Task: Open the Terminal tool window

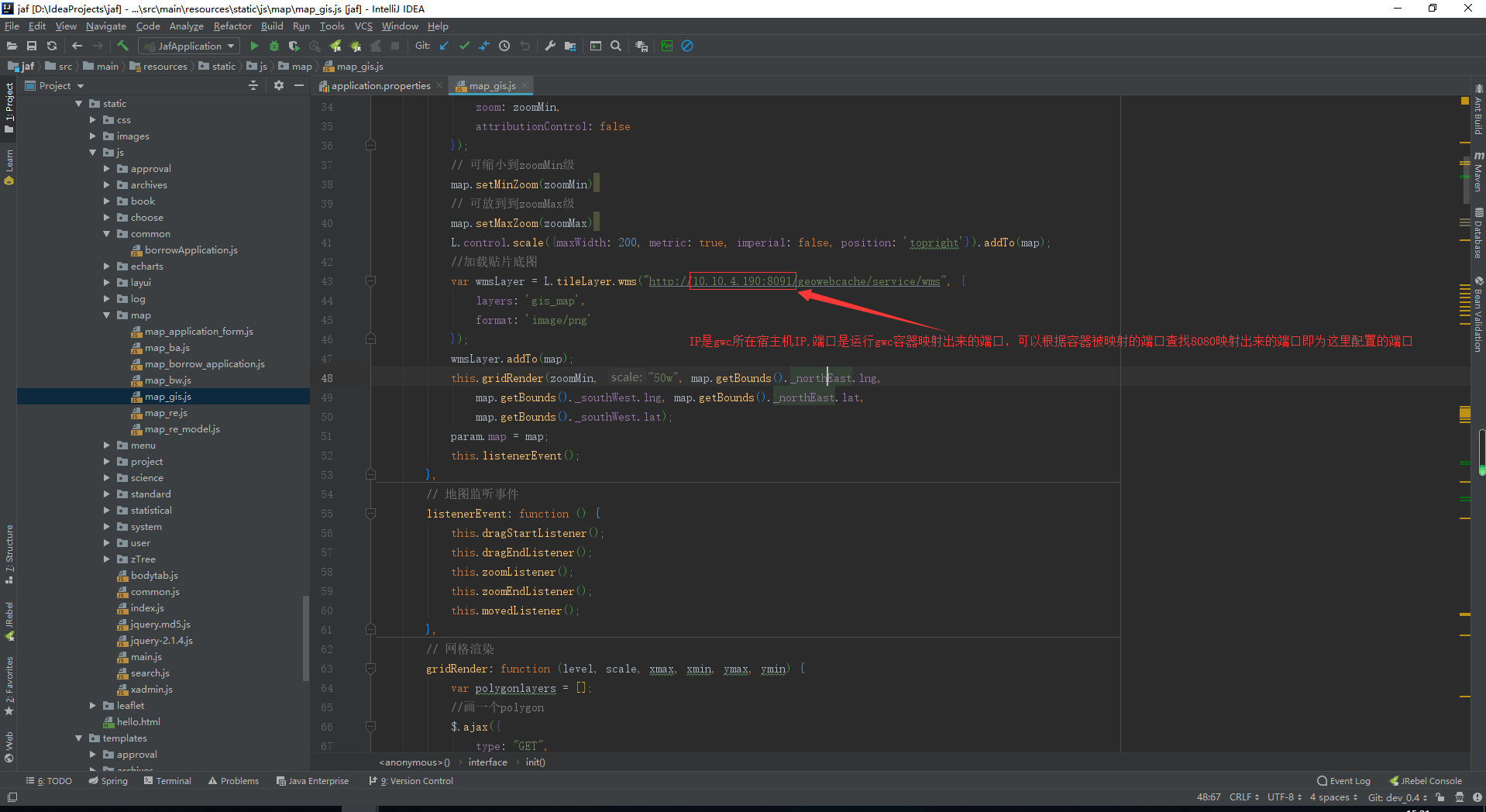Action: click(x=167, y=780)
